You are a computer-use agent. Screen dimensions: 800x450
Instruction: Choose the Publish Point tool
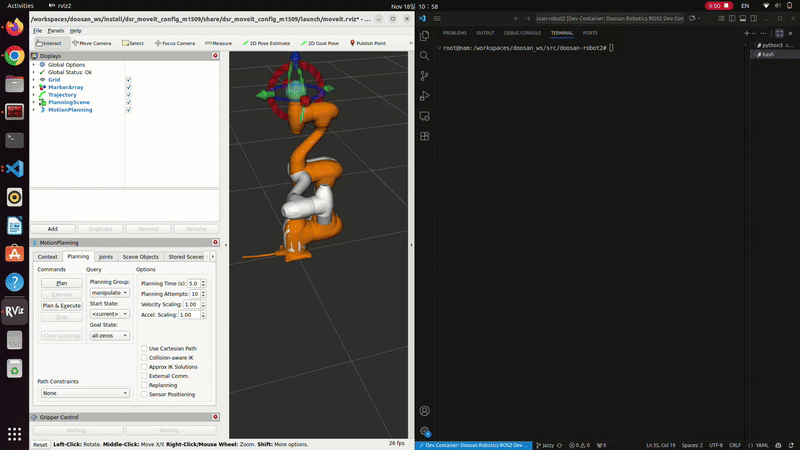(x=367, y=43)
